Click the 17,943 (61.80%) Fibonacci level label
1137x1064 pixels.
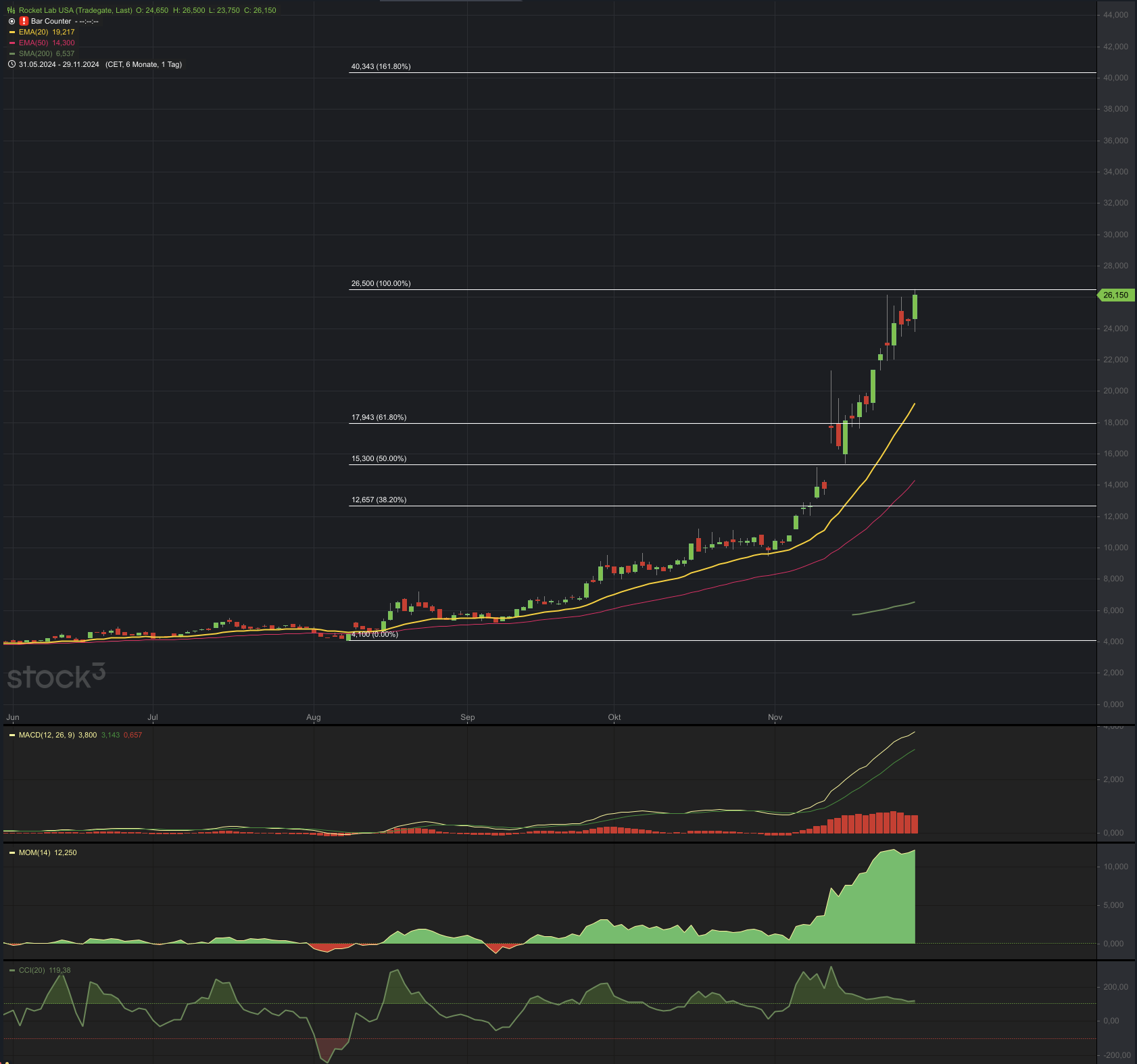pos(379,417)
